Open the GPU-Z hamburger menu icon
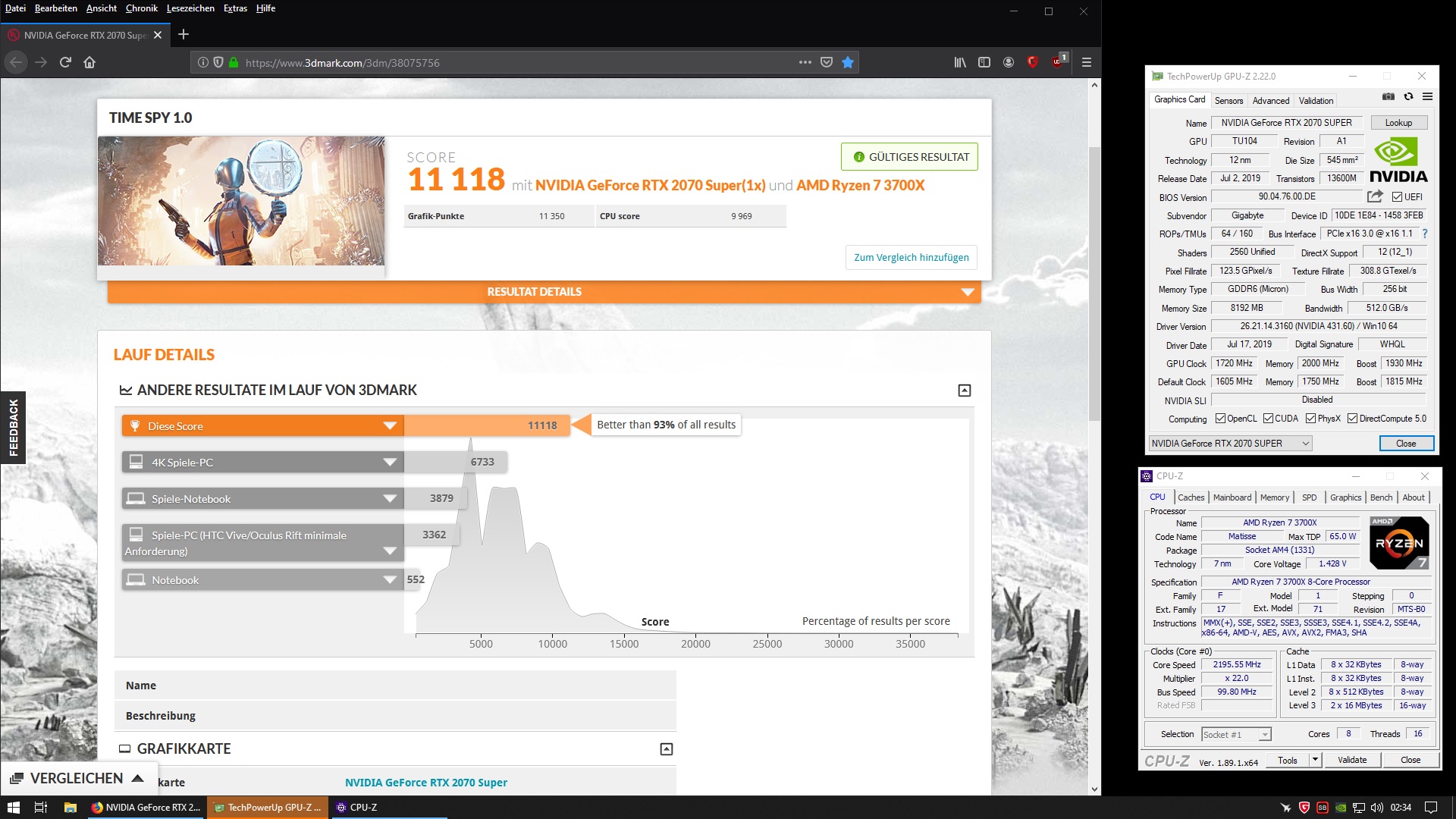The width and height of the screenshot is (1456, 819). 1427,97
